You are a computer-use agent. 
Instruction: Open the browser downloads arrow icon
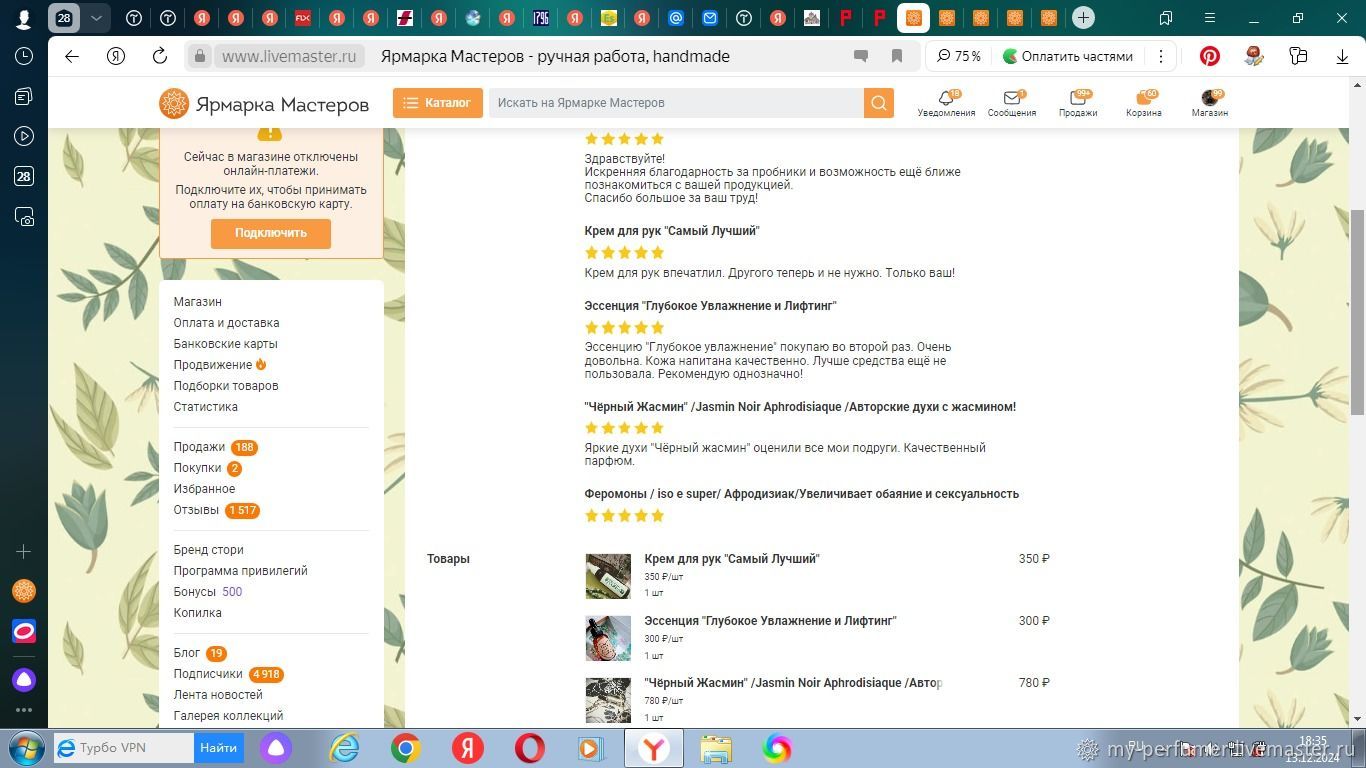coord(1342,57)
